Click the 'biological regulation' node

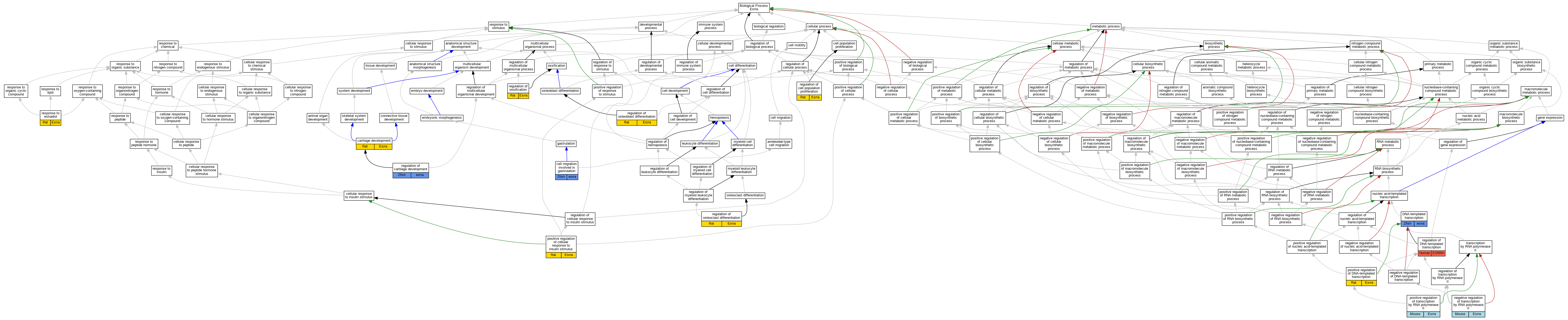pyautogui.click(x=769, y=26)
